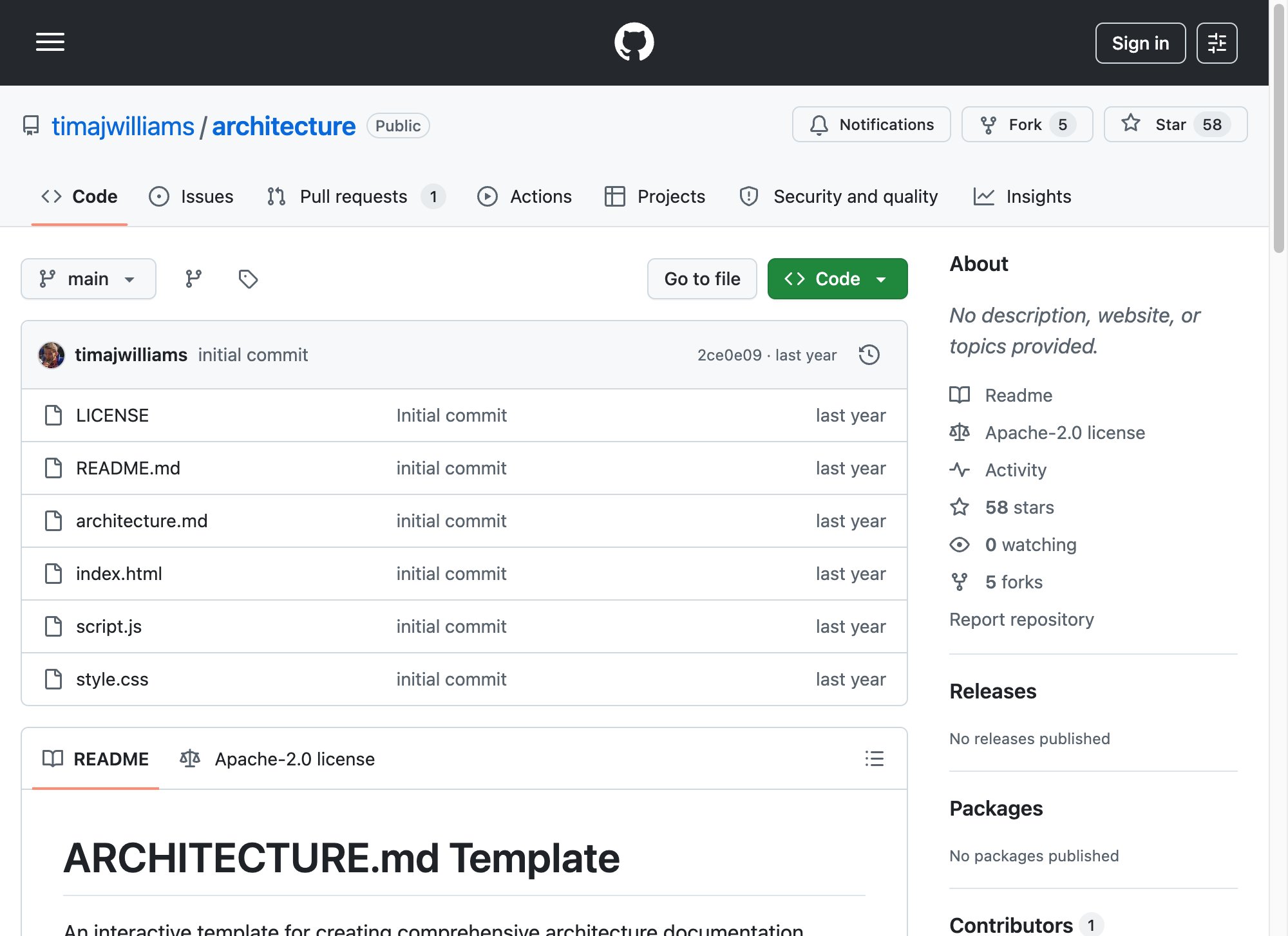Screen dimensions: 1288x936
Task: Open commit history clock icon
Action: click(x=869, y=355)
